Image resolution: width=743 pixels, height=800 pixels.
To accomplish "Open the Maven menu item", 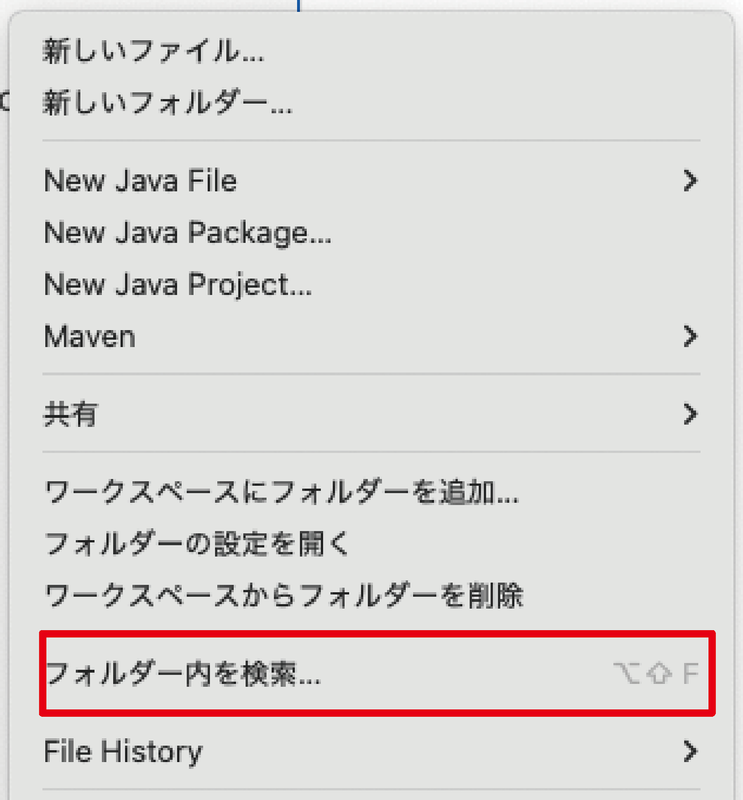I will click(90, 336).
